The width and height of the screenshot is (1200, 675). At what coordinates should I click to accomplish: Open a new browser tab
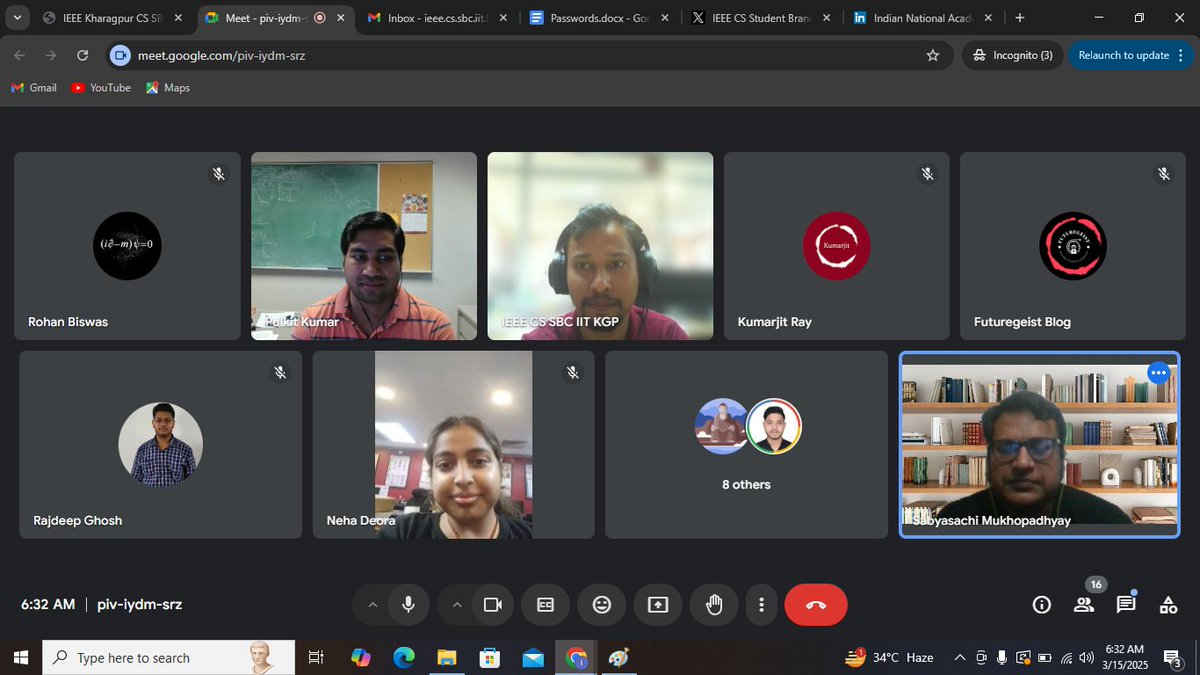[x=1020, y=18]
